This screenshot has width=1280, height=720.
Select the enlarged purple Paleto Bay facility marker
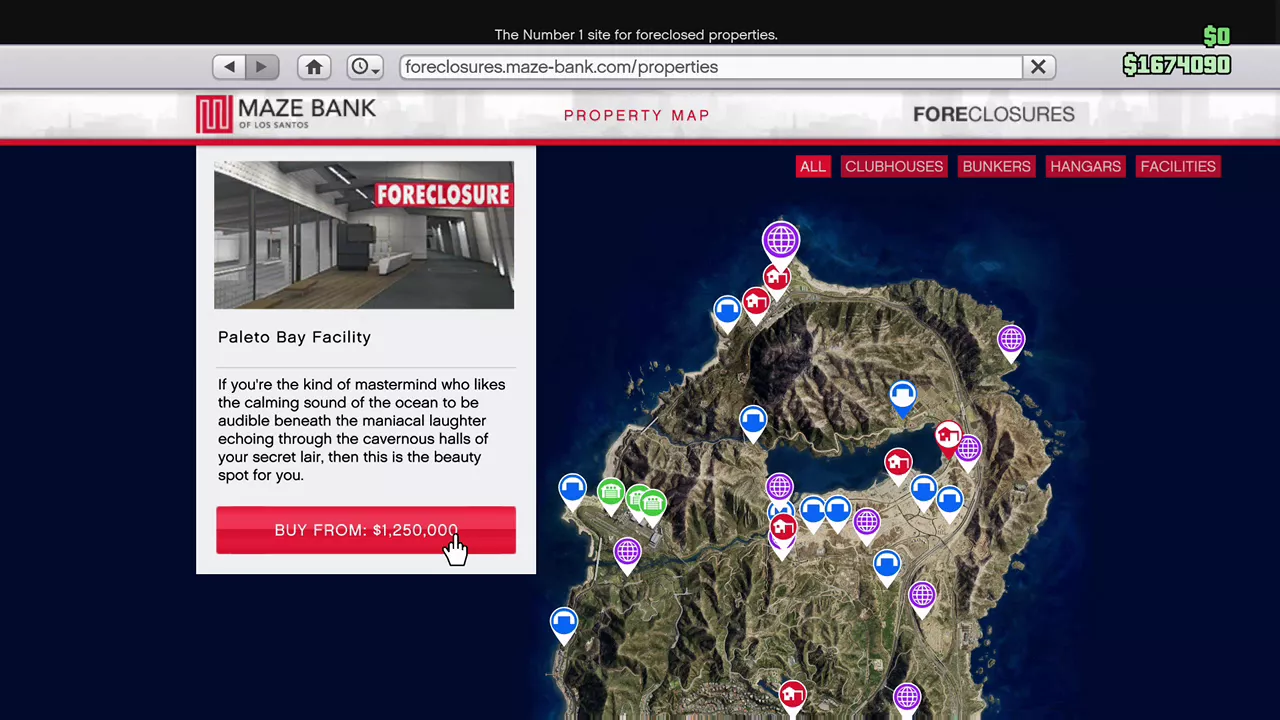(x=780, y=241)
